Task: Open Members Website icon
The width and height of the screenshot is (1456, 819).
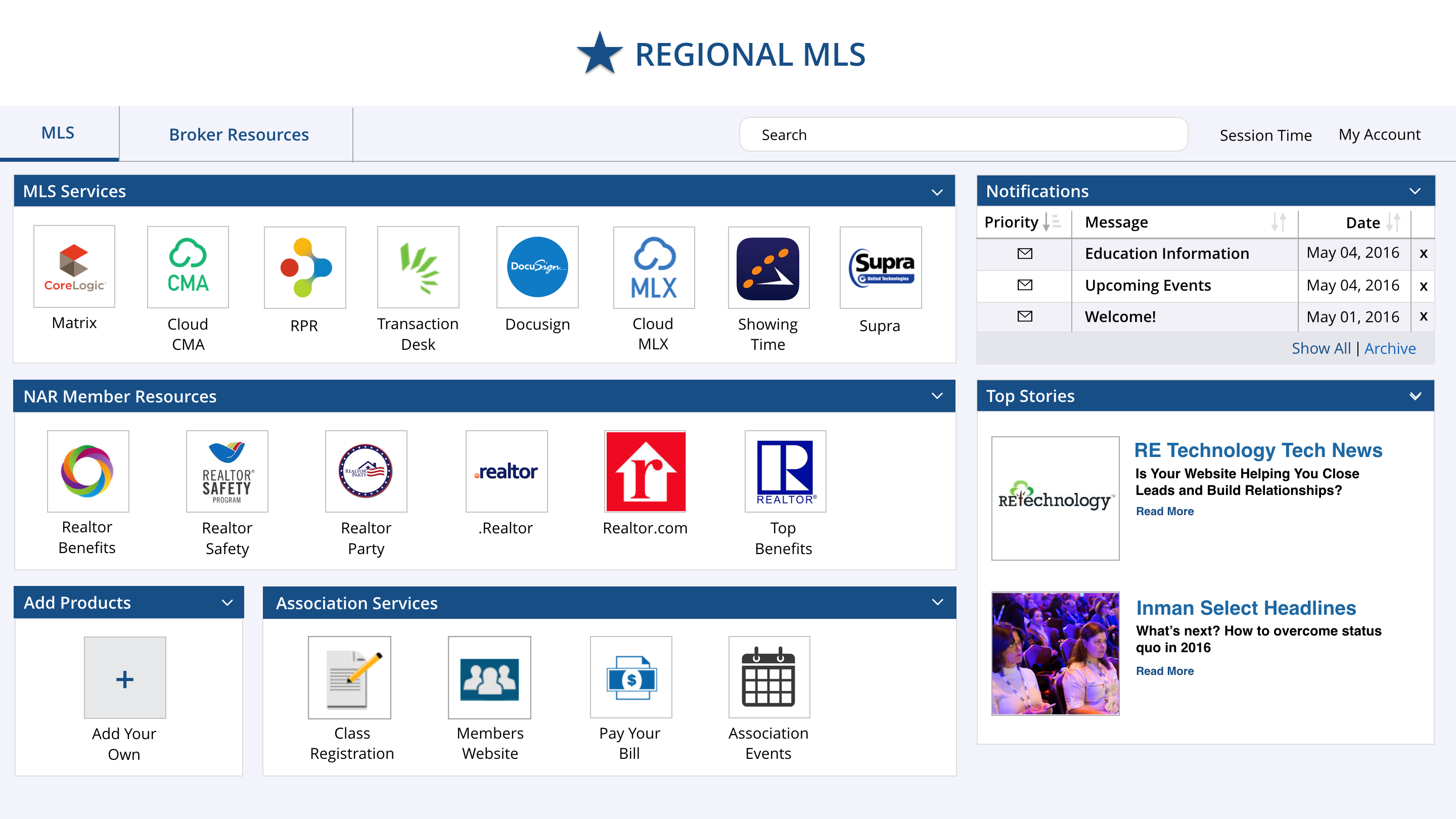Action: click(489, 677)
